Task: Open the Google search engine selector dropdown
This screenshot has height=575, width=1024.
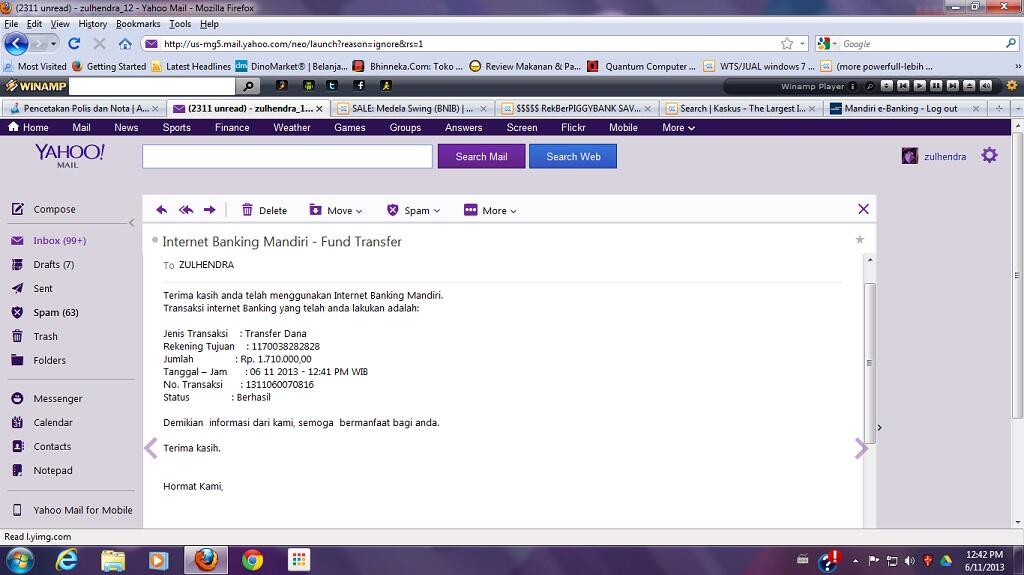Action: click(x=834, y=44)
